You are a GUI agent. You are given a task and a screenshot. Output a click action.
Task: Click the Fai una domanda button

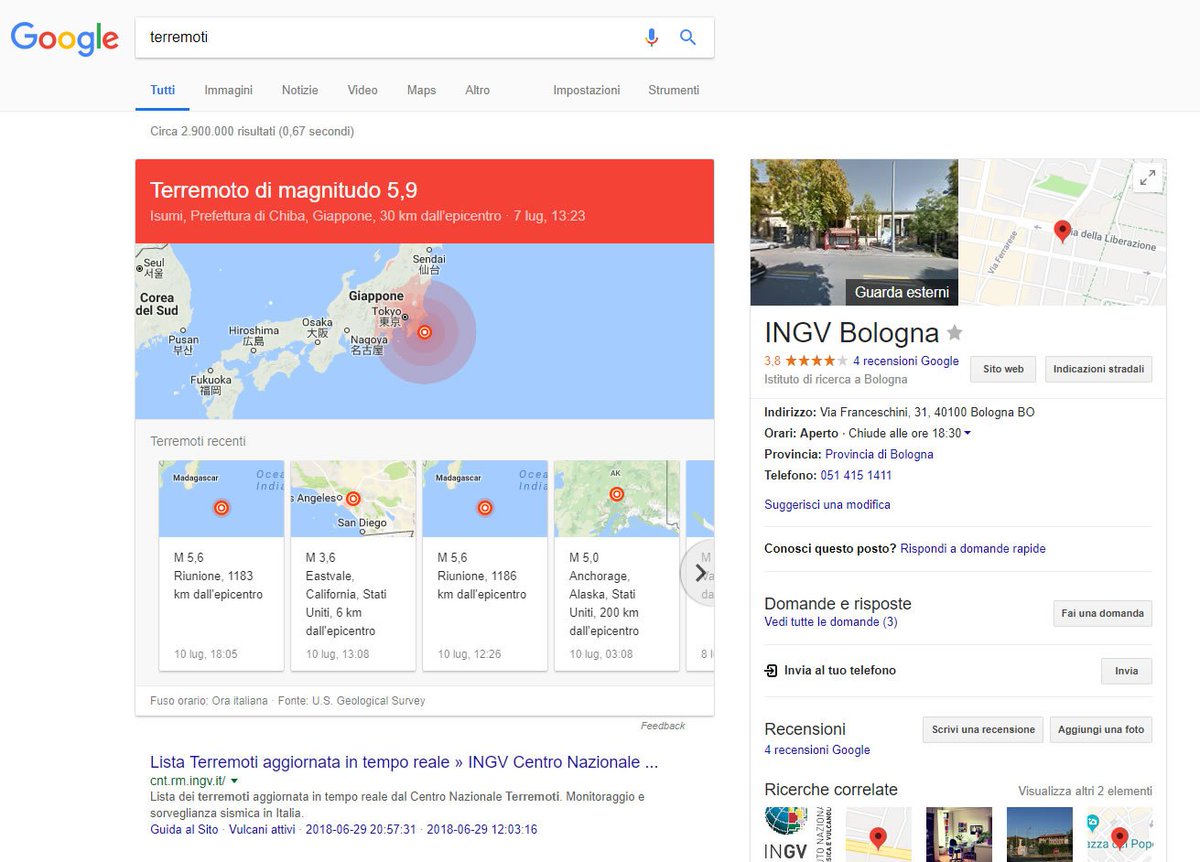pos(1103,613)
